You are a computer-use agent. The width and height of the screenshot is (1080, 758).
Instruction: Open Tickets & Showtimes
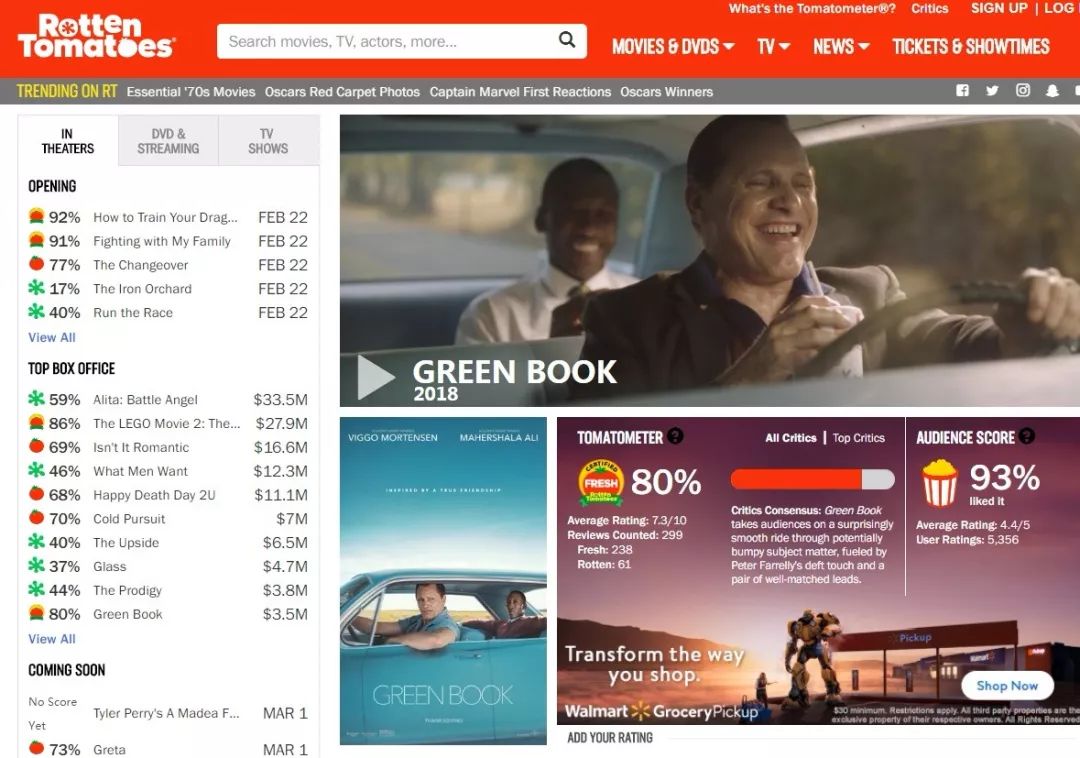click(970, 46)
